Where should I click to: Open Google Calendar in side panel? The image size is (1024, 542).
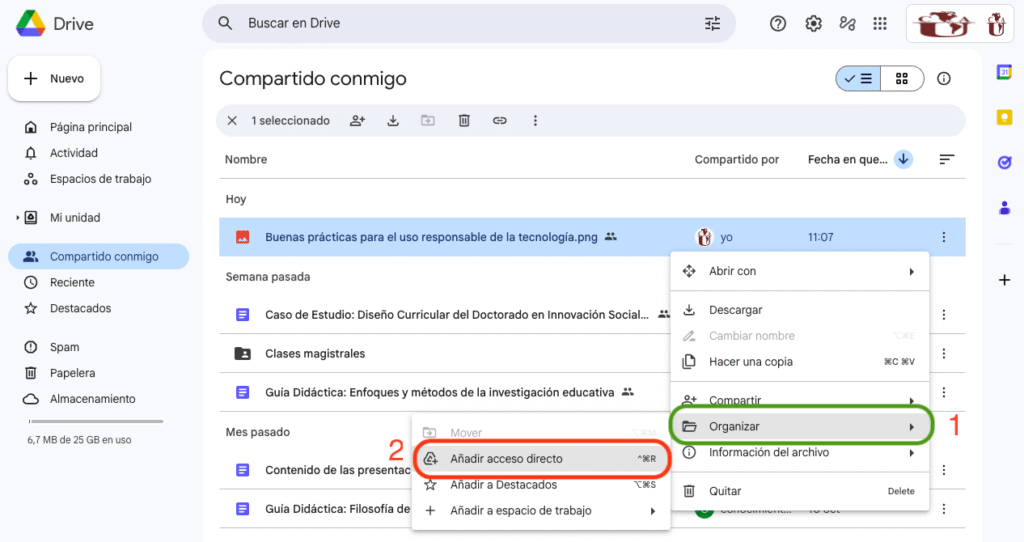pos(1004,72)
